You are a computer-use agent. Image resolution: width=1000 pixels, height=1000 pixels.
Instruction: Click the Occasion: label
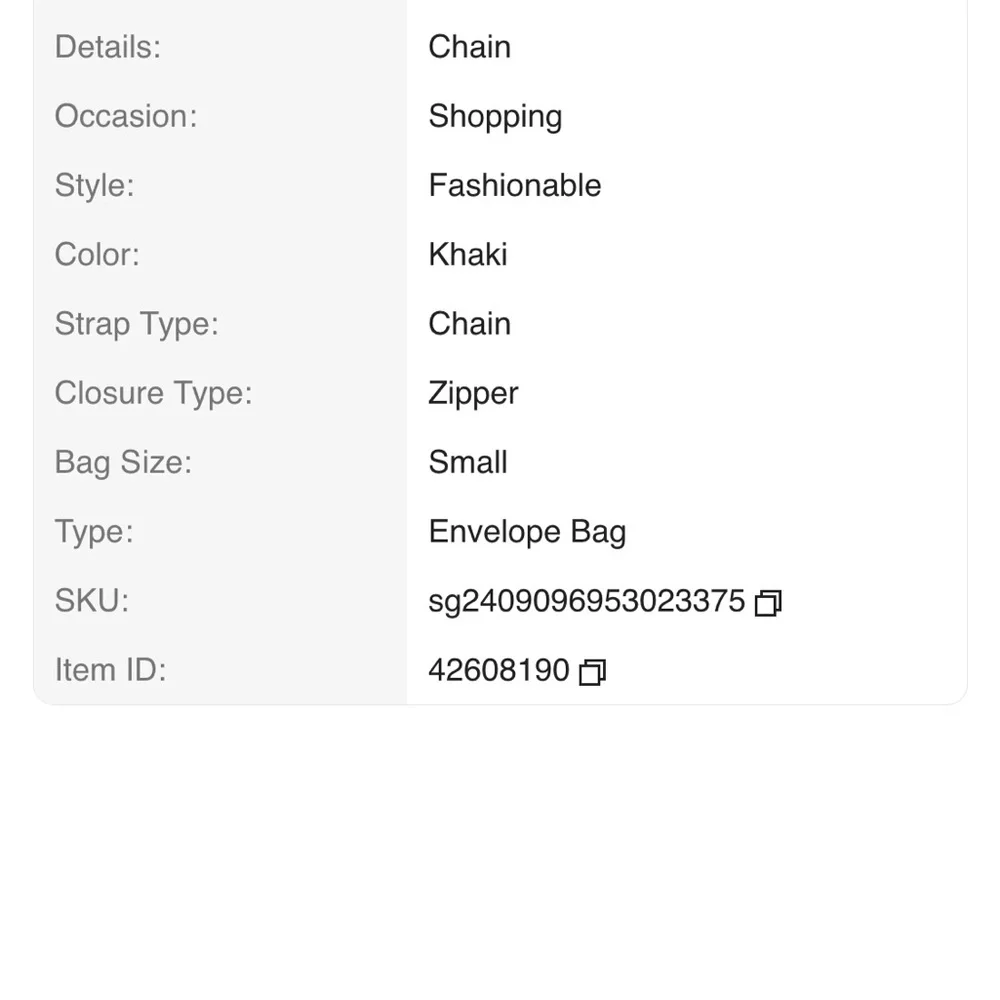coord(126,117)
